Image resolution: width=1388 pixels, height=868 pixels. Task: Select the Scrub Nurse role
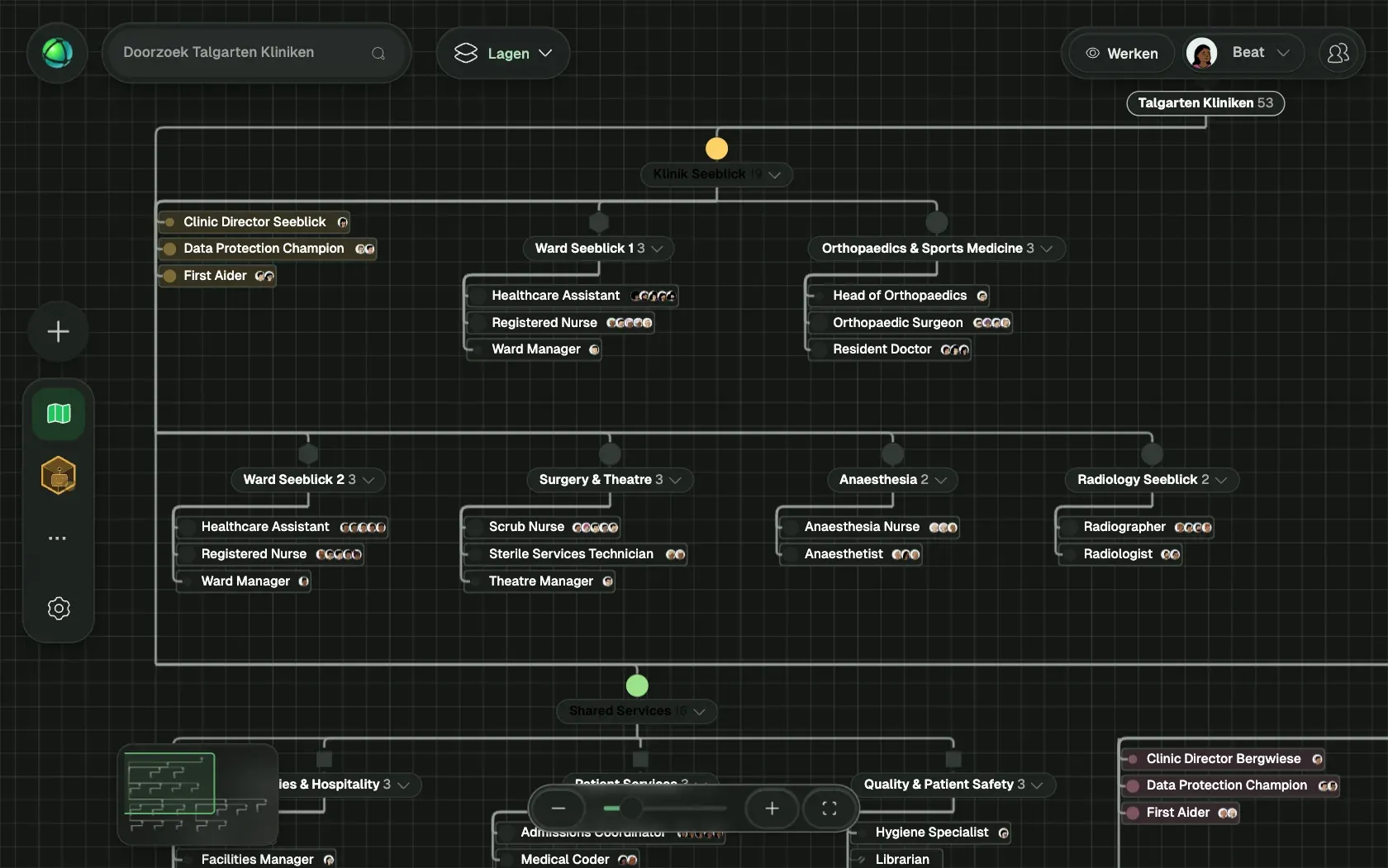point(543,527)
